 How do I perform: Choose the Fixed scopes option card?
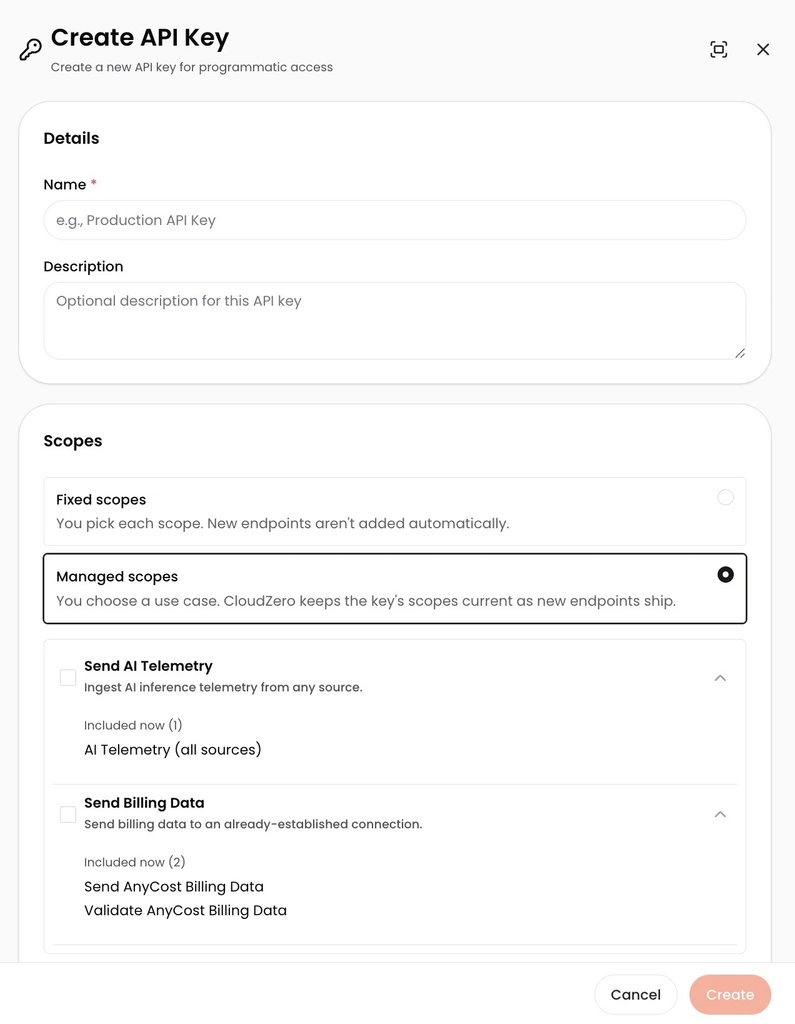pos(395,511)
